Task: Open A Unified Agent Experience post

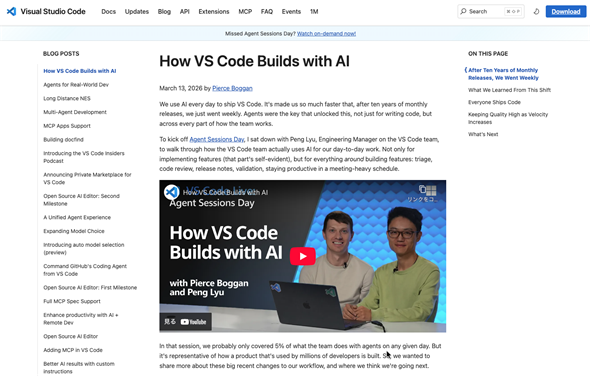Action: [x=77, y=218]
